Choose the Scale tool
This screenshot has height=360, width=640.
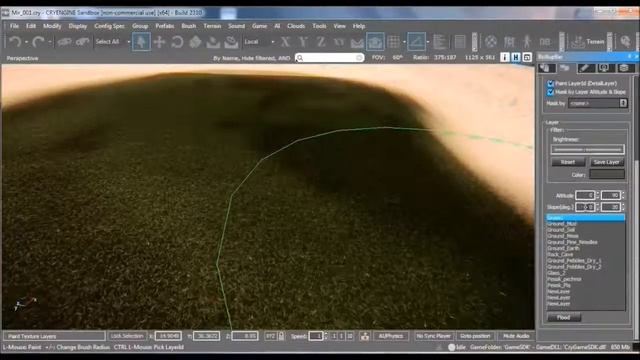[195, 42]
